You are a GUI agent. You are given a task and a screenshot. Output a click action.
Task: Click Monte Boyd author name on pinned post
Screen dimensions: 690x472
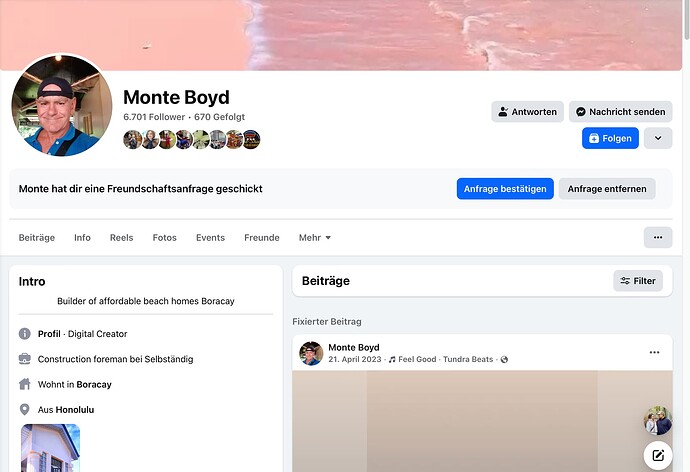354,348
